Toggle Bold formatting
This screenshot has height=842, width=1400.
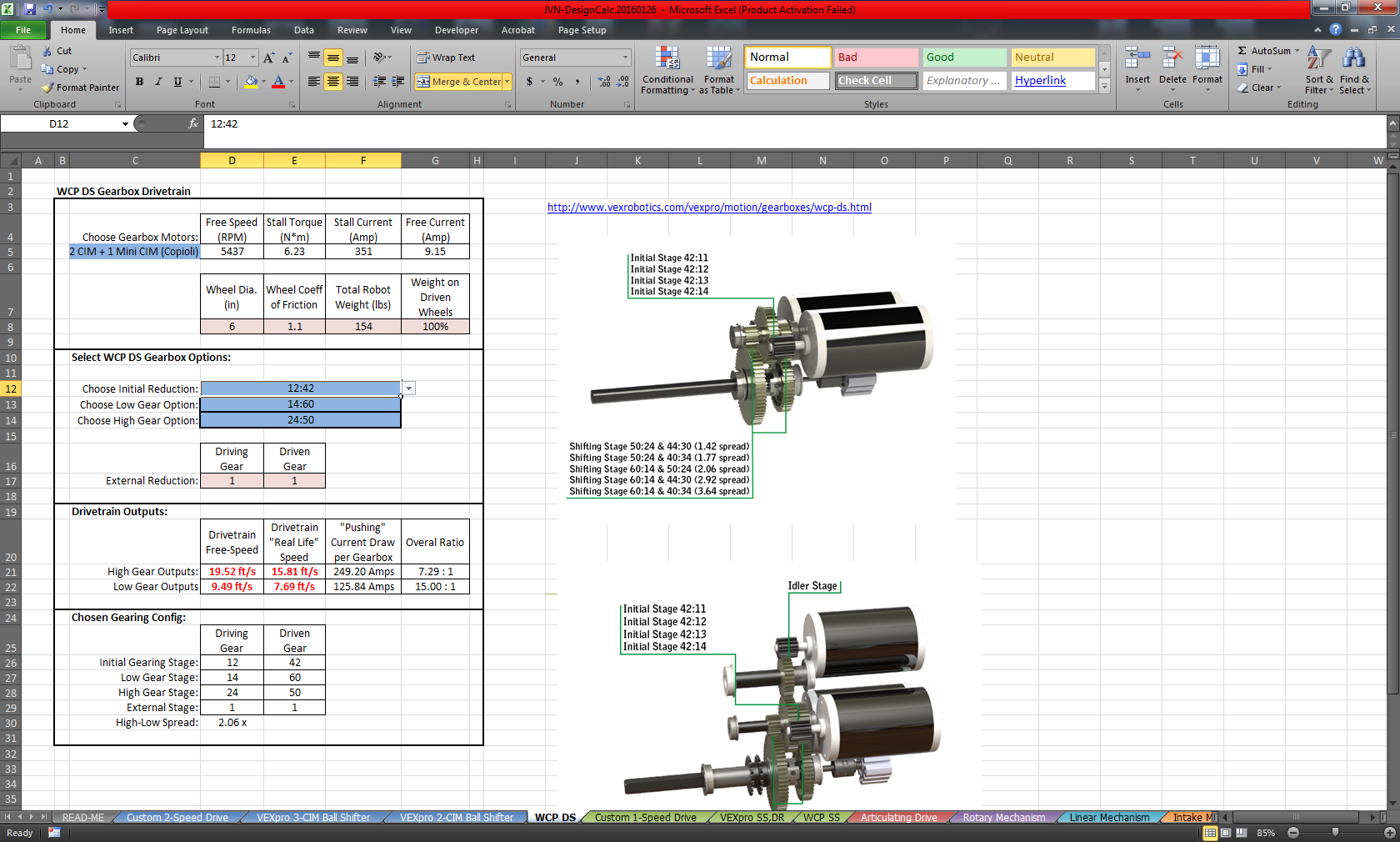139,82
